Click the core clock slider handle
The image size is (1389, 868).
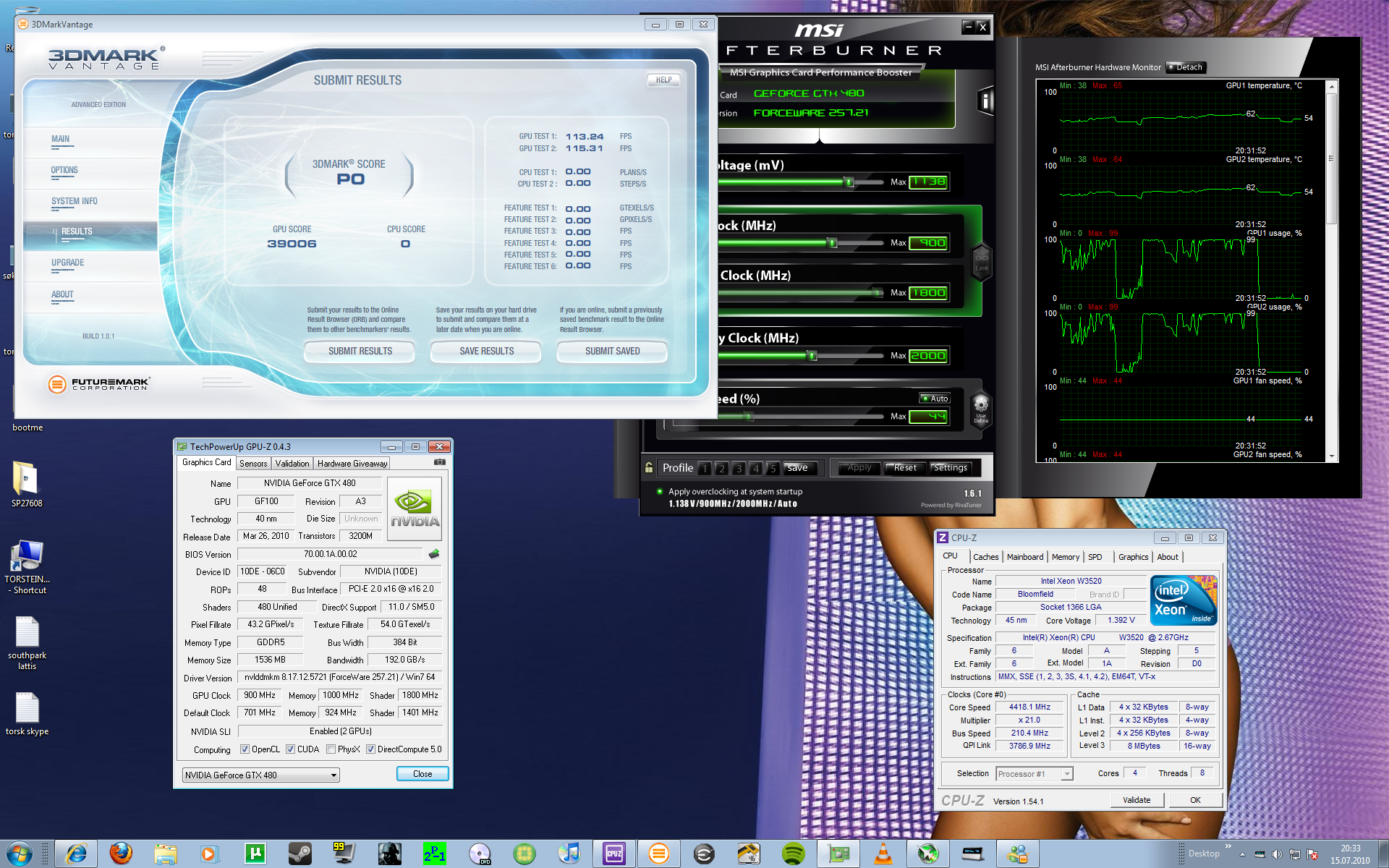coord(833,242)
